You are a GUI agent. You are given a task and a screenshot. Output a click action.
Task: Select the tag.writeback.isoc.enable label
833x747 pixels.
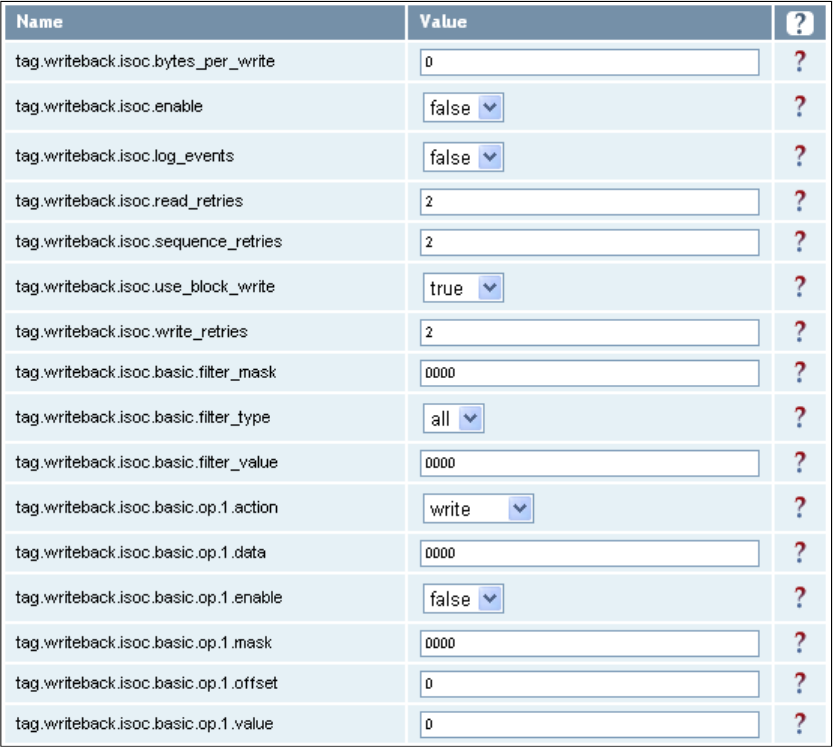pyautogui.click(x=109, y=106)
